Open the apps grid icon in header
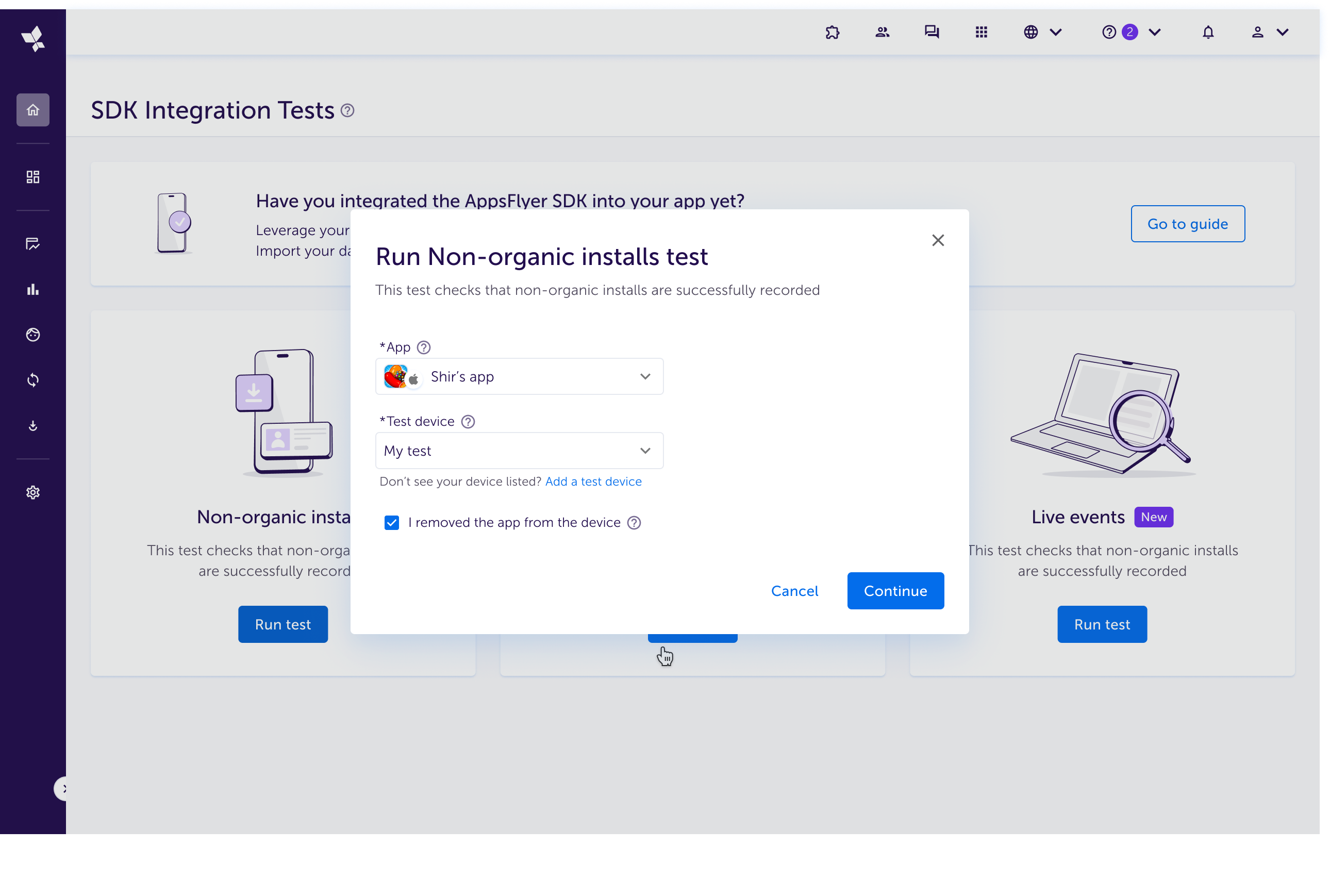1330x896 pixels. coord(981,32)
